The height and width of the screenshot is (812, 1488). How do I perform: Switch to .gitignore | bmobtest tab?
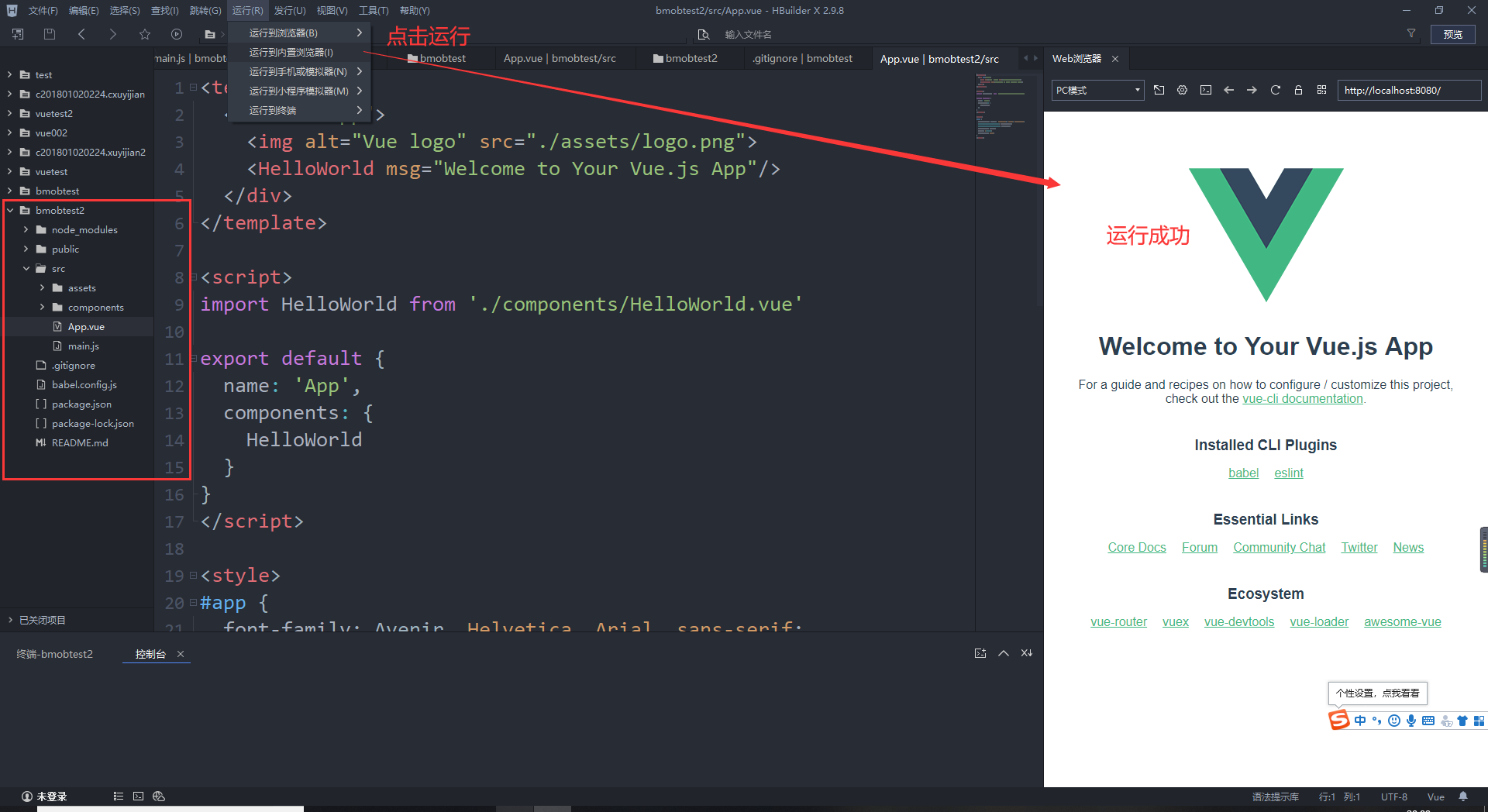[802, 58]
